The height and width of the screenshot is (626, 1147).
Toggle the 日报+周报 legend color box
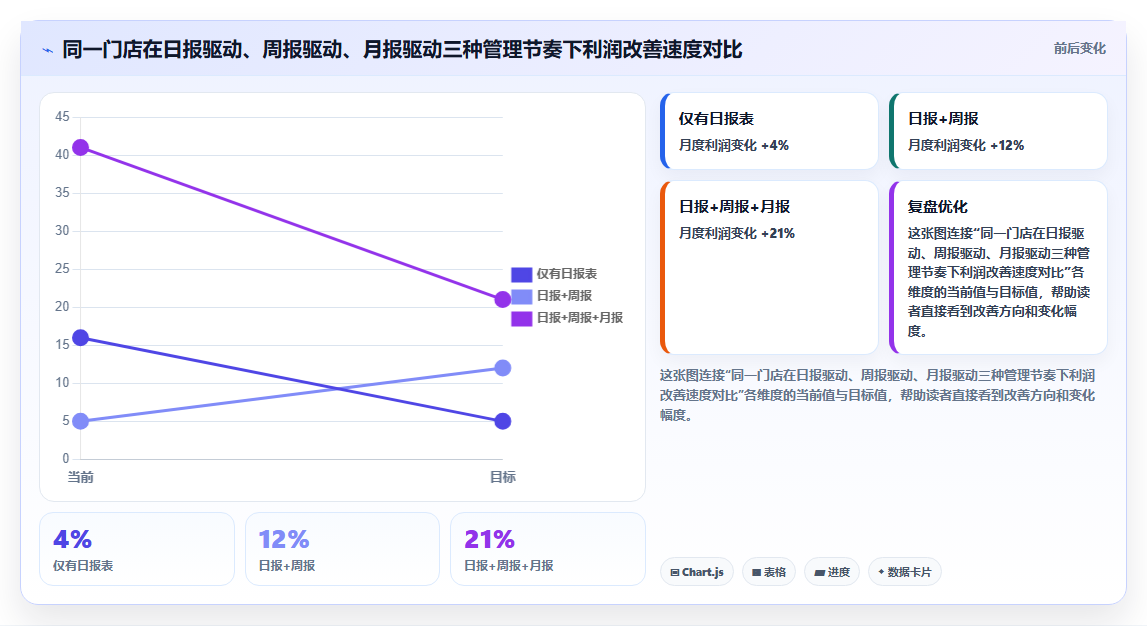click(522, 296)
